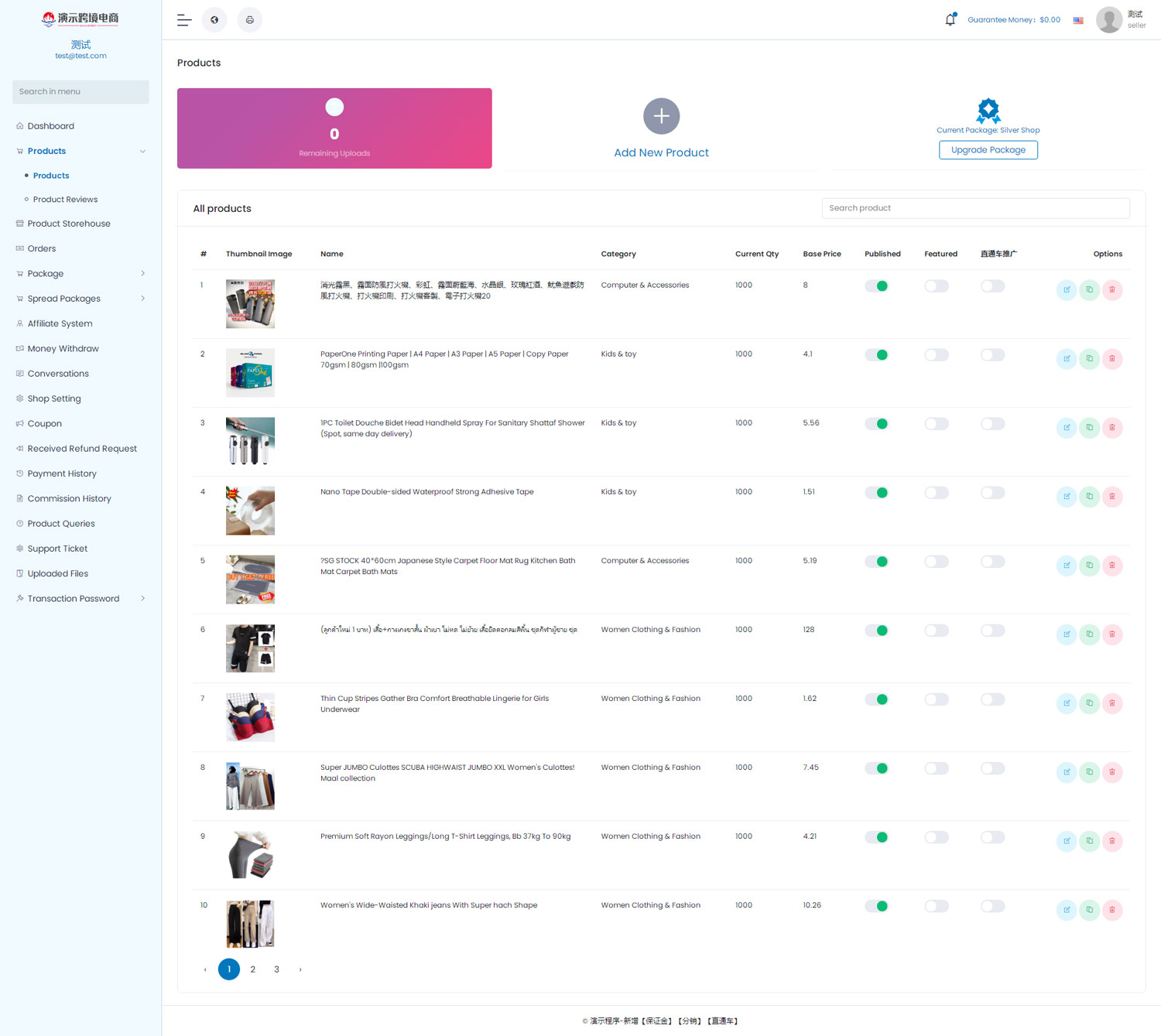Click the Upgrade Package button
Viewport: 1161px width, 1036px height.
[988, 150]
